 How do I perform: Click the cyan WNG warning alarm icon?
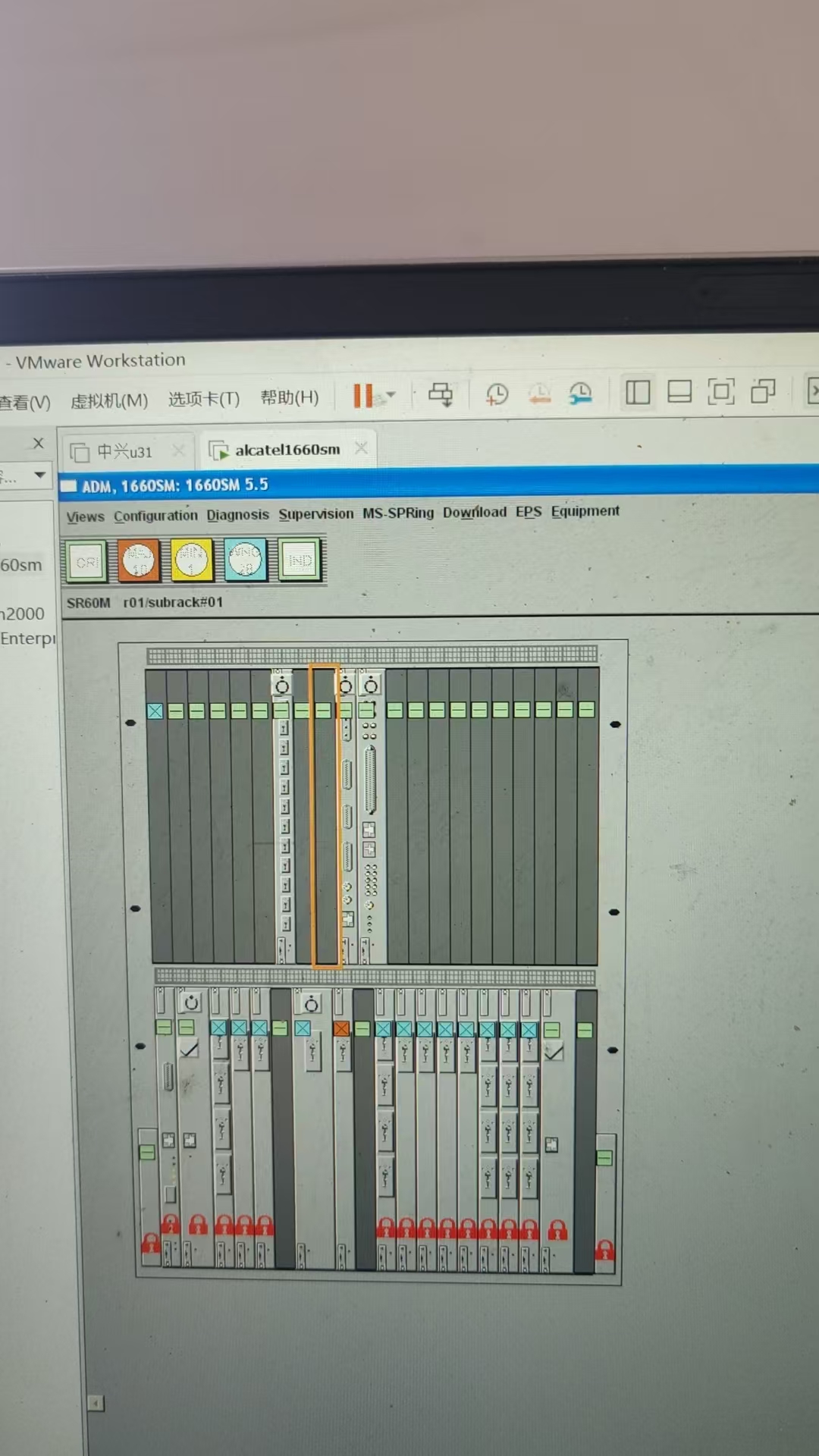tap(245, 560)
